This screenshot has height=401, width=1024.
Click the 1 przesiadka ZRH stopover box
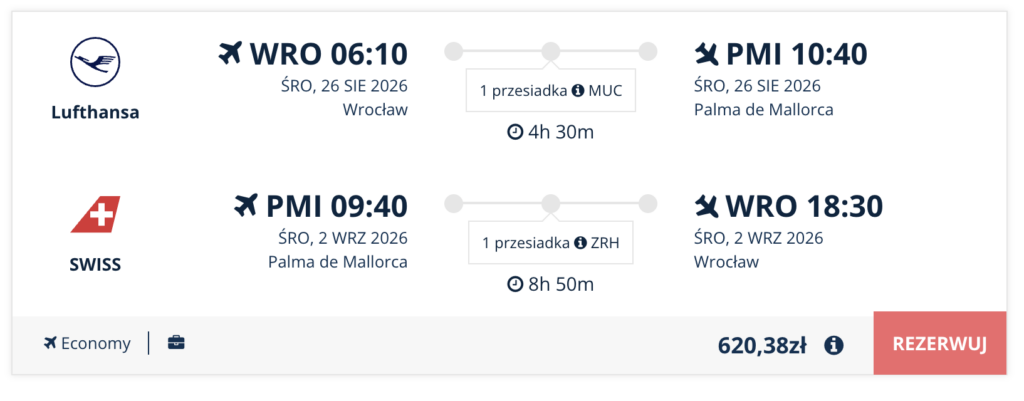[x=551, y=243]
